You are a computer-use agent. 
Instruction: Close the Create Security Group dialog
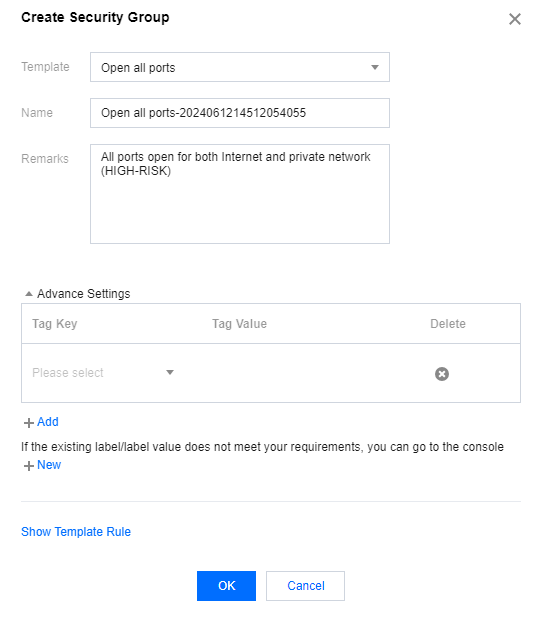(515, 19)
